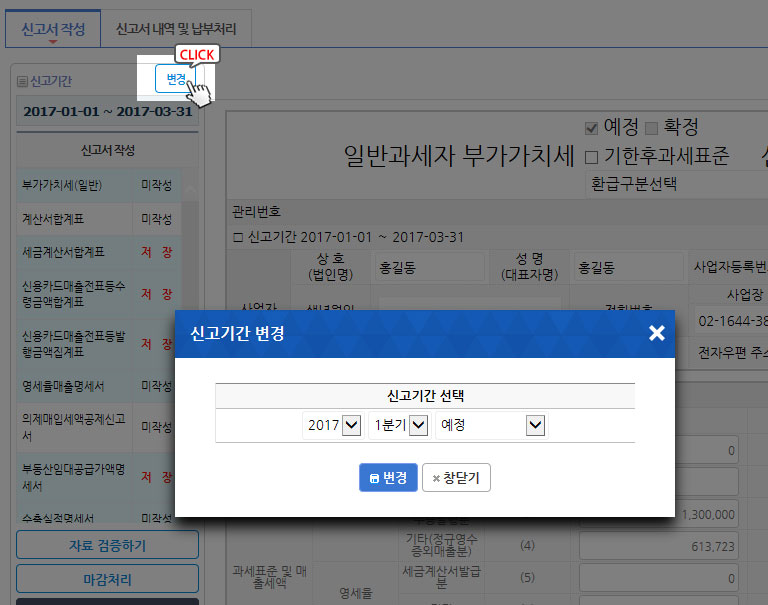Click 미작성 status for 계산서합계표
Image resolution: width=768 pixels, height=605 pixels.
157,218
